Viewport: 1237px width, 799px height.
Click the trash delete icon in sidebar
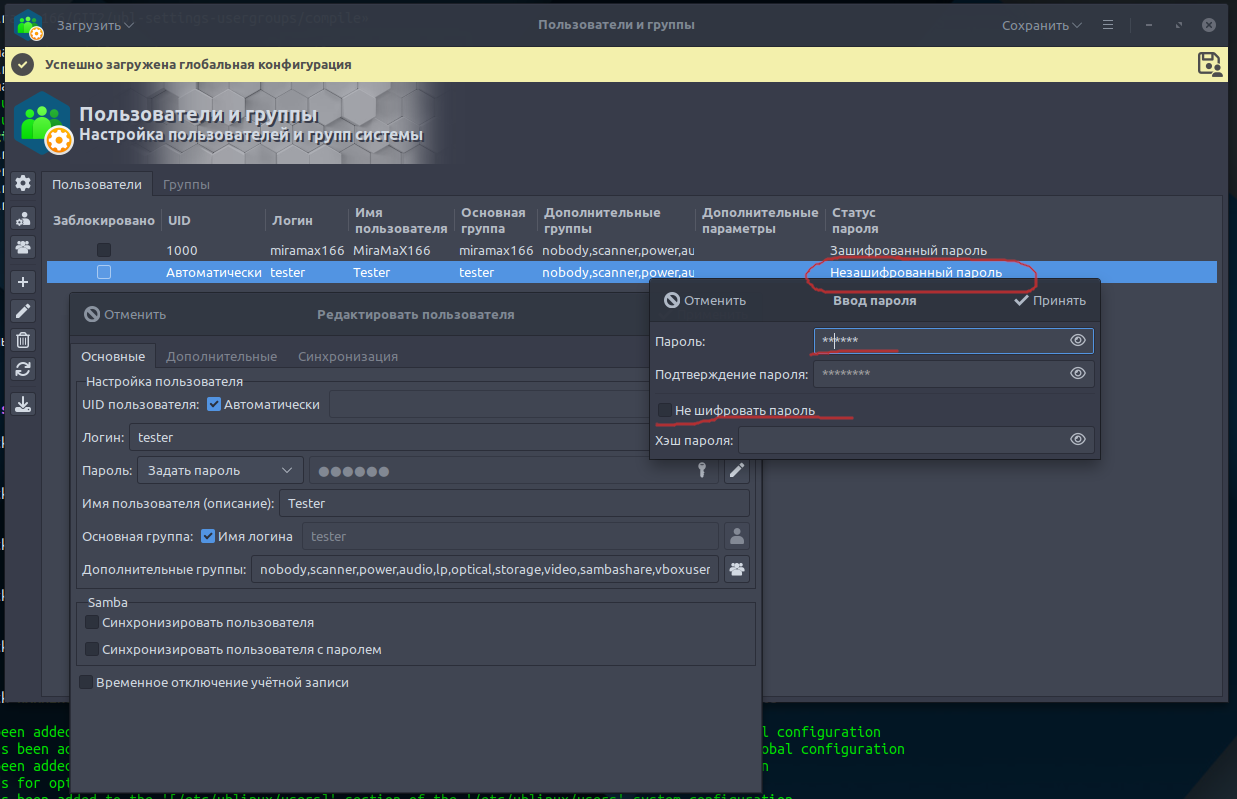(23, 340)
